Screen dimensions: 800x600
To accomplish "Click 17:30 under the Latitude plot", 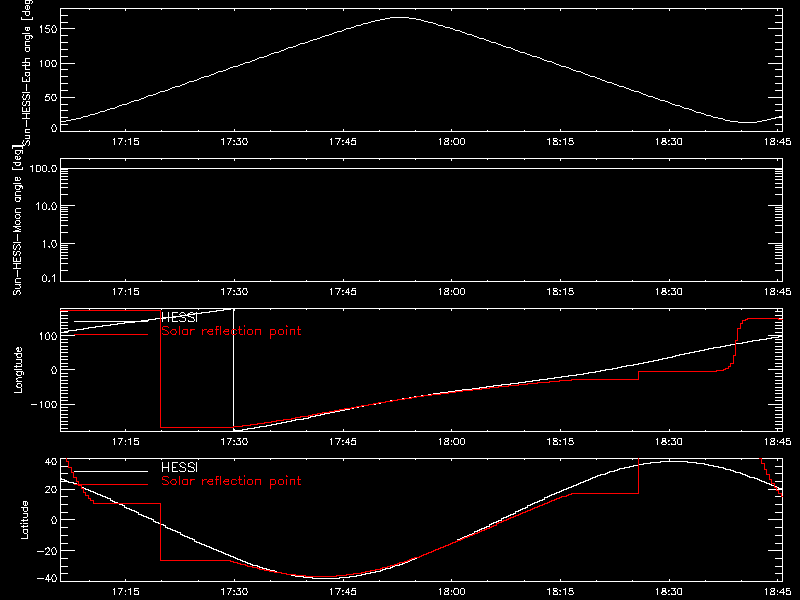I will pos(234,591).
